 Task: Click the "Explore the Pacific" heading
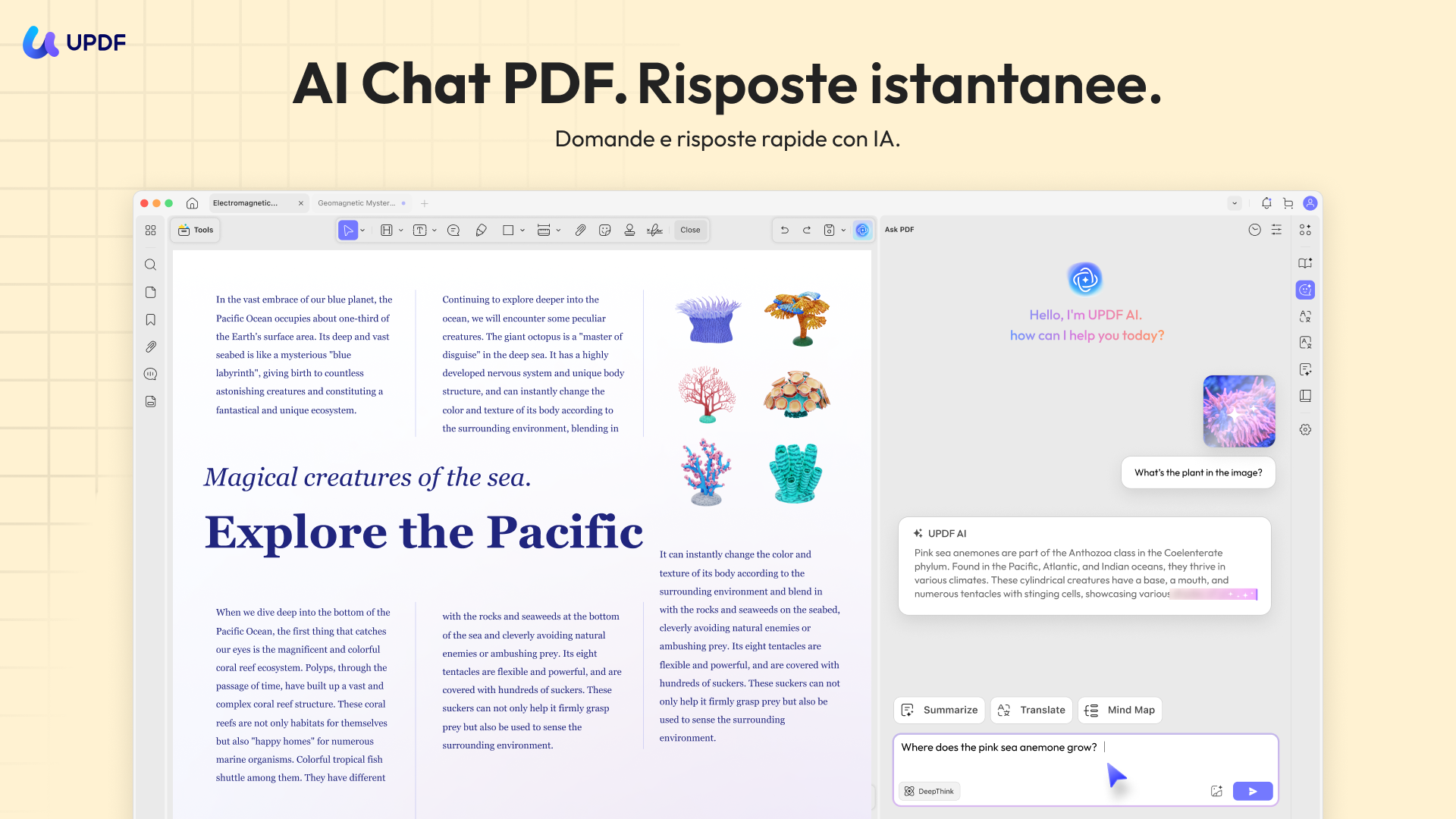pos(424,532)
